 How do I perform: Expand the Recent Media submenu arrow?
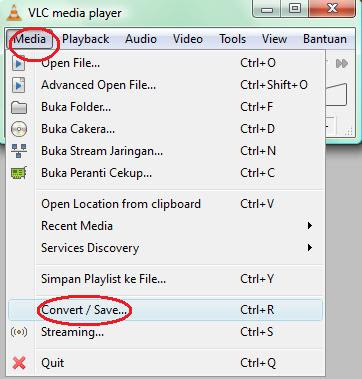click(310, 226)
